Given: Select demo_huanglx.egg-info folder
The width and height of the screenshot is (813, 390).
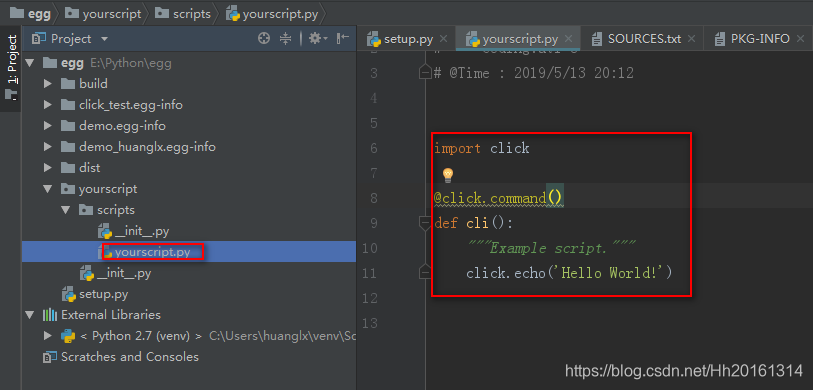Looking at the screenshot, I should click(147, 147).
